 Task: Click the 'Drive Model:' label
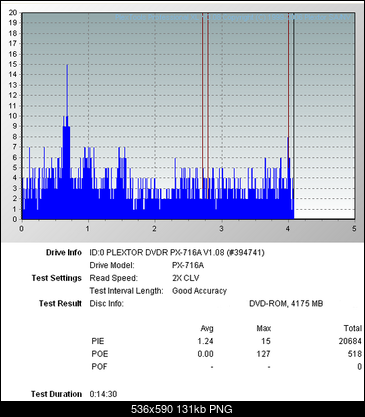(x=112, y=265)
